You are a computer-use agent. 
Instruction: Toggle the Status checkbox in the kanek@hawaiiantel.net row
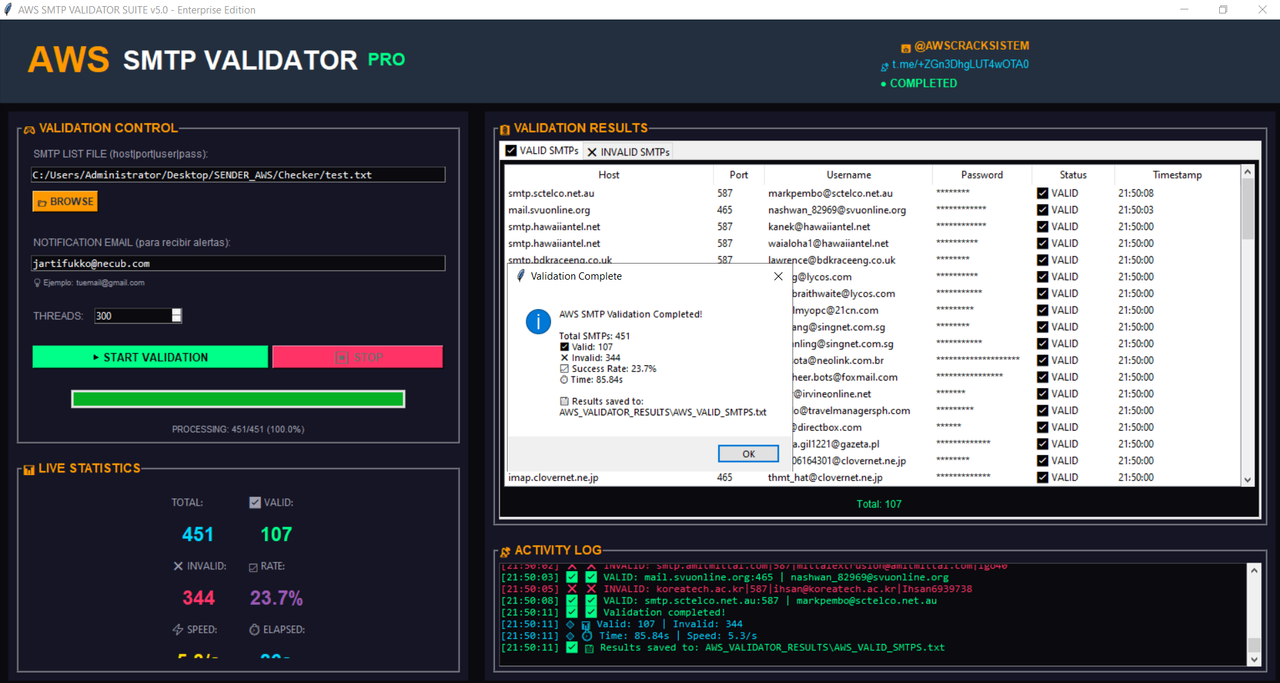1042,227
